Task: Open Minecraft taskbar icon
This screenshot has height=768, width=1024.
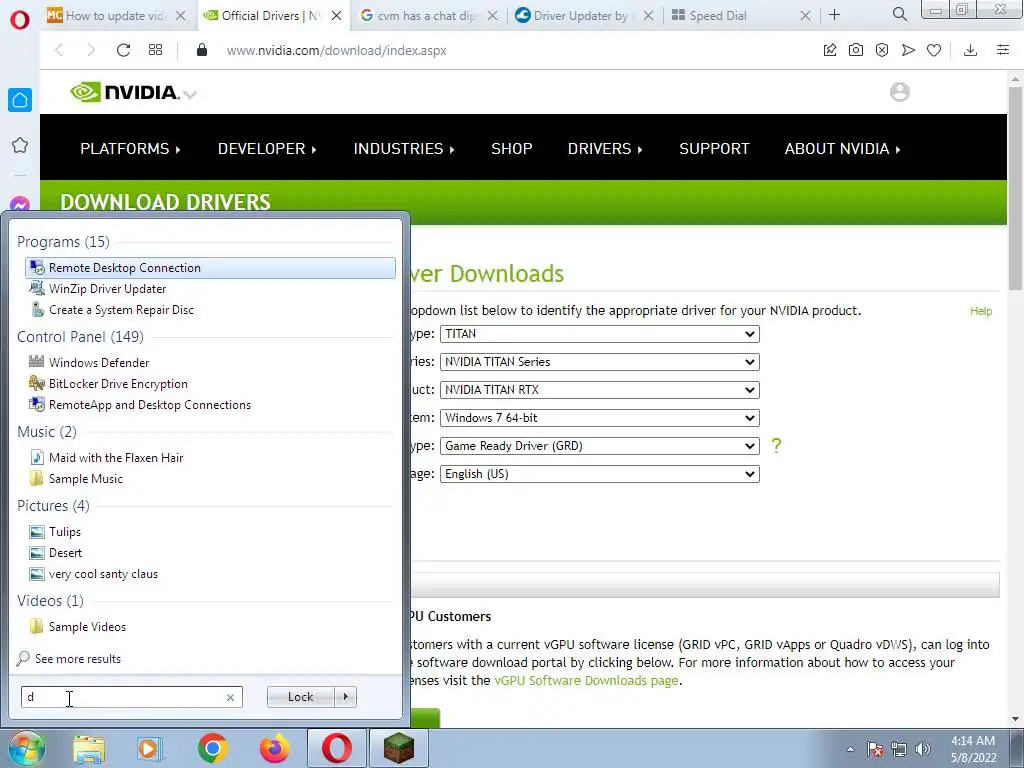Action: [398, 748]
